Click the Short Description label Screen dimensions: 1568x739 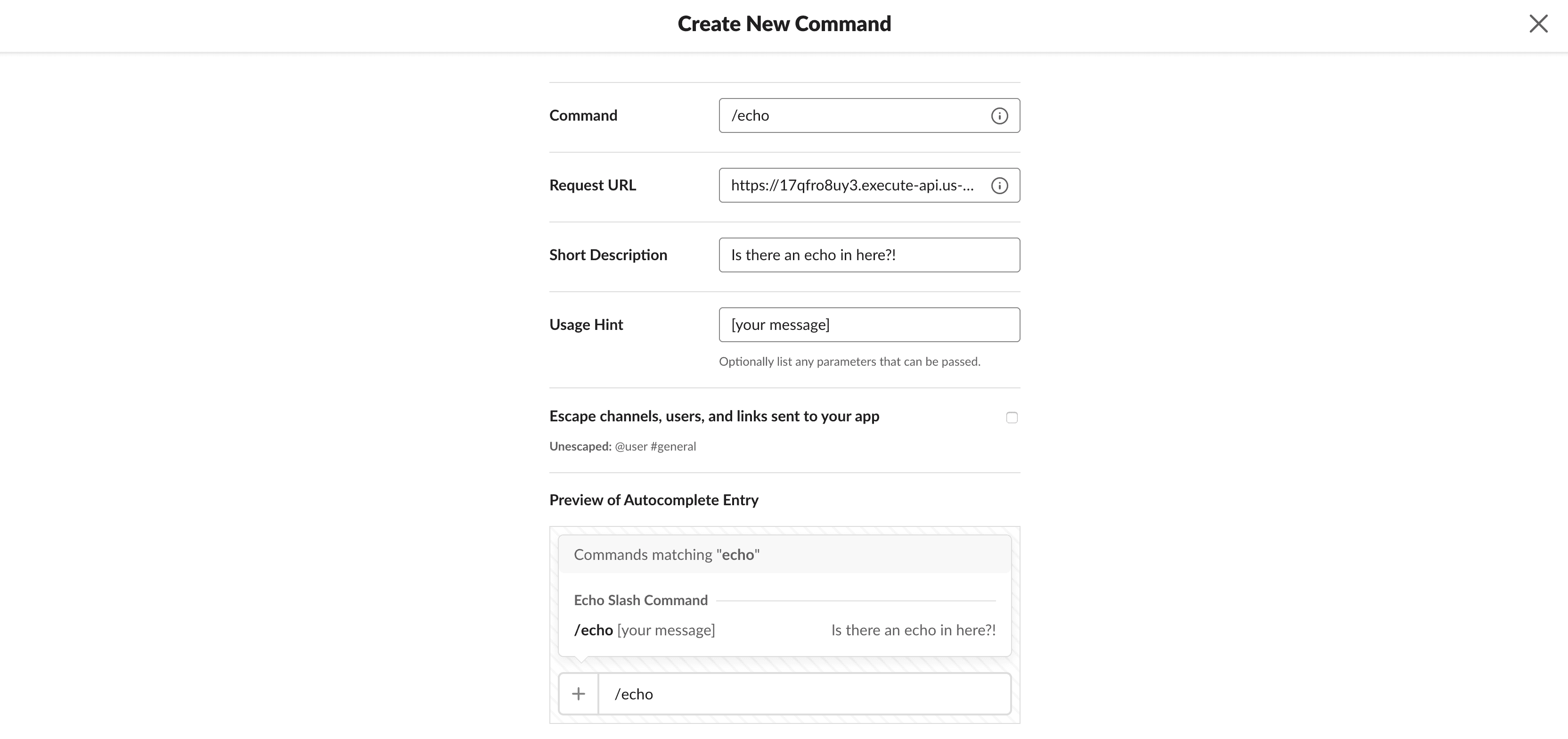click(608, 255)
